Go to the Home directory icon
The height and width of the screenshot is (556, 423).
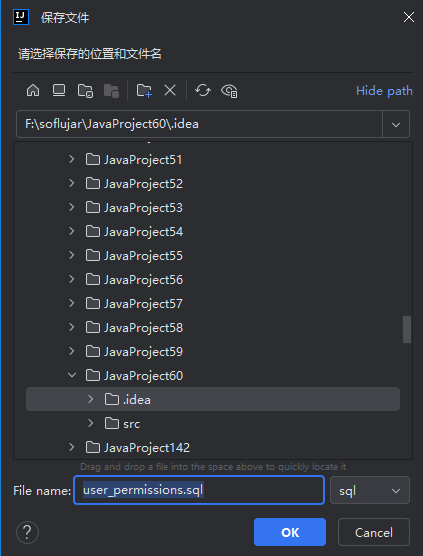(x=33, y=90)
